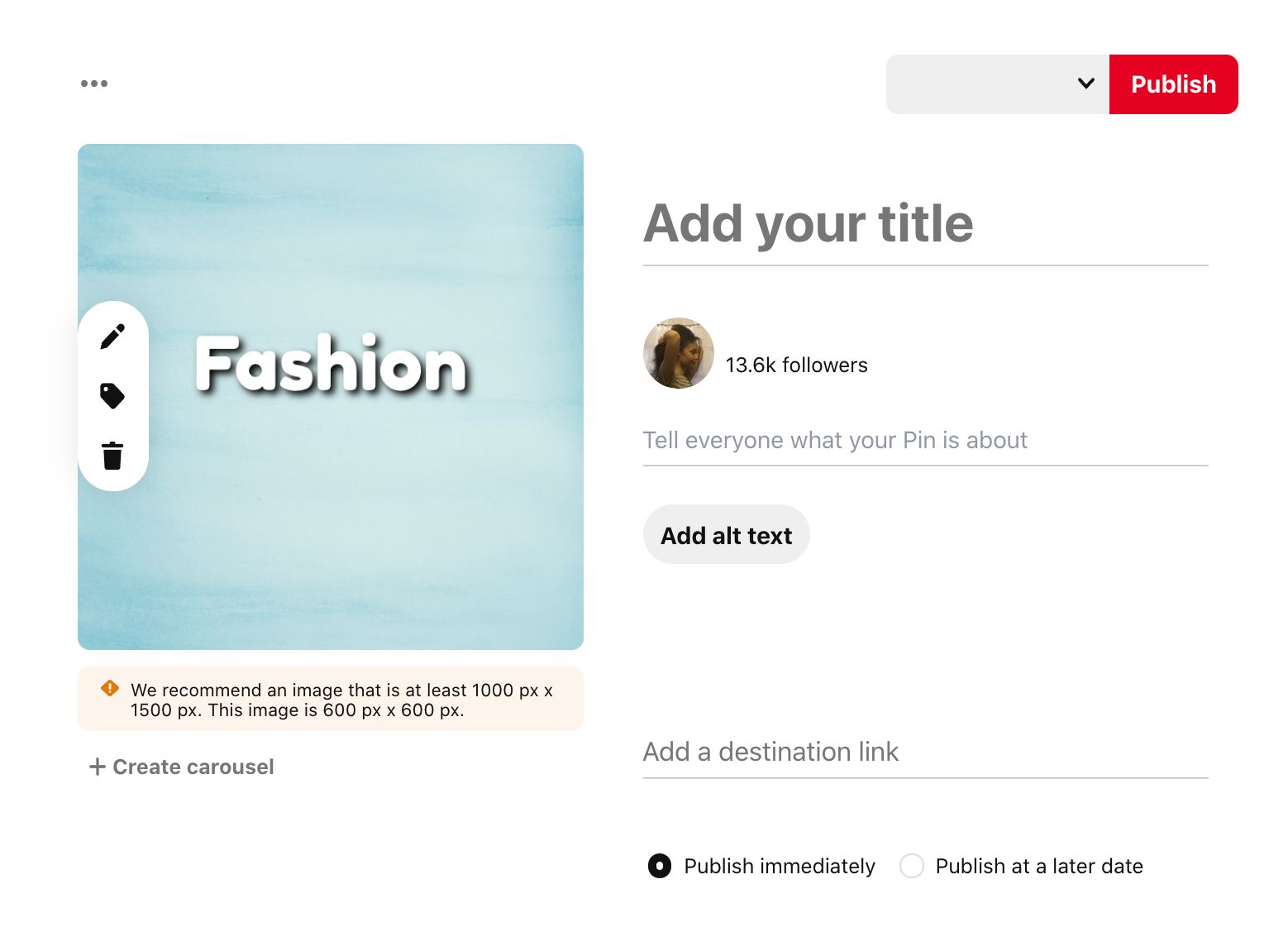
Task: Click the Create carousel text label
Action: pos(193,767)
